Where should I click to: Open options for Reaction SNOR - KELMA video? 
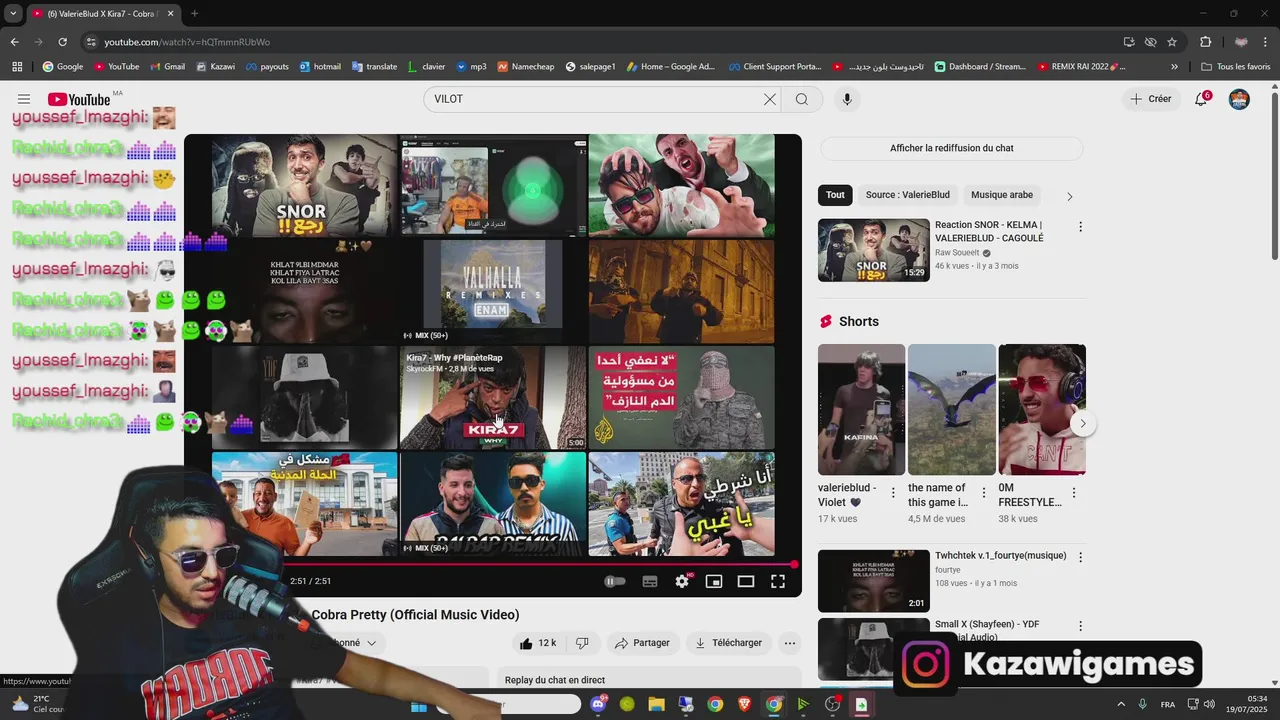coord(1080,227)
